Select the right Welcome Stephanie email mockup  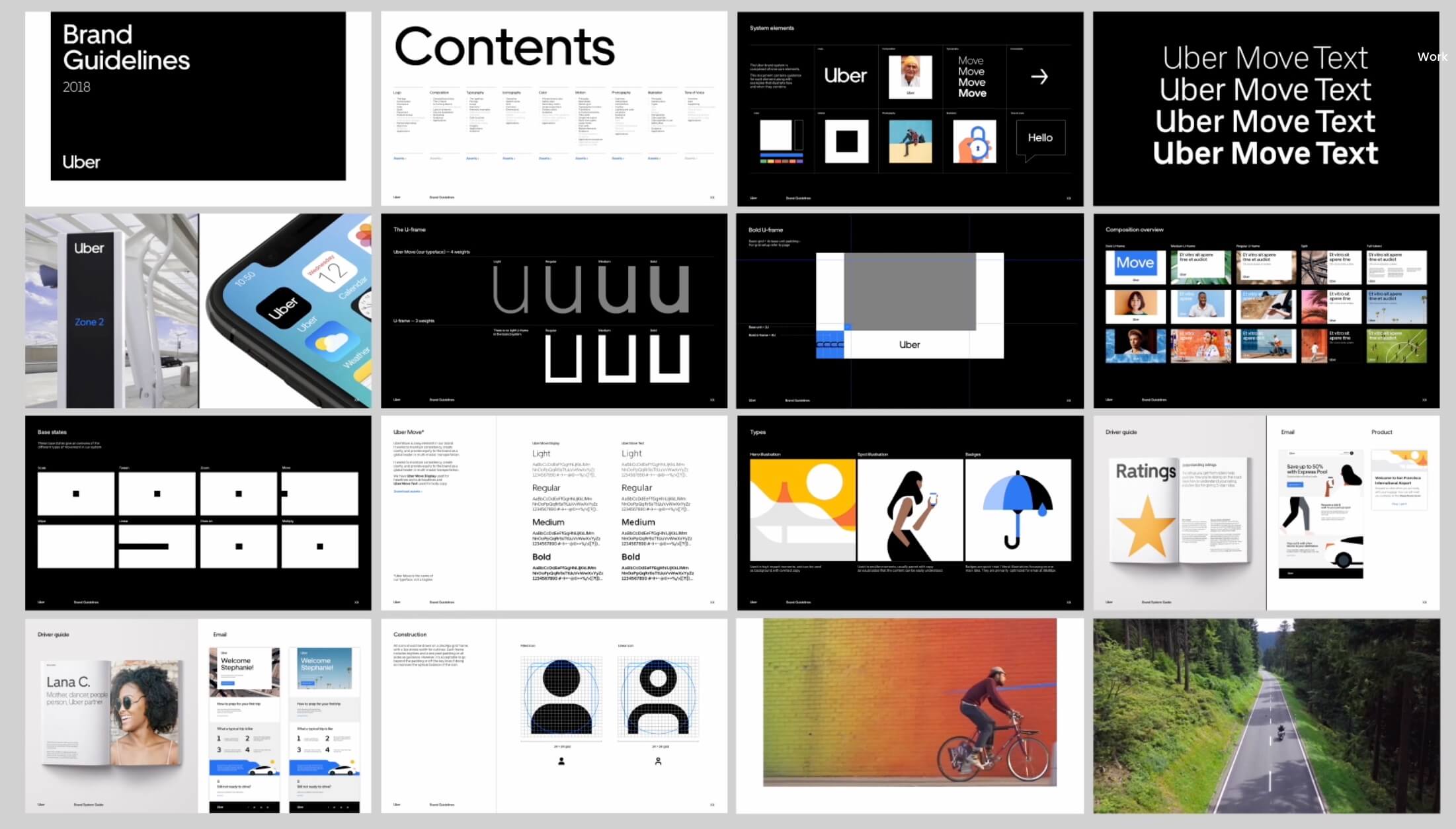[x=325, y=730]
